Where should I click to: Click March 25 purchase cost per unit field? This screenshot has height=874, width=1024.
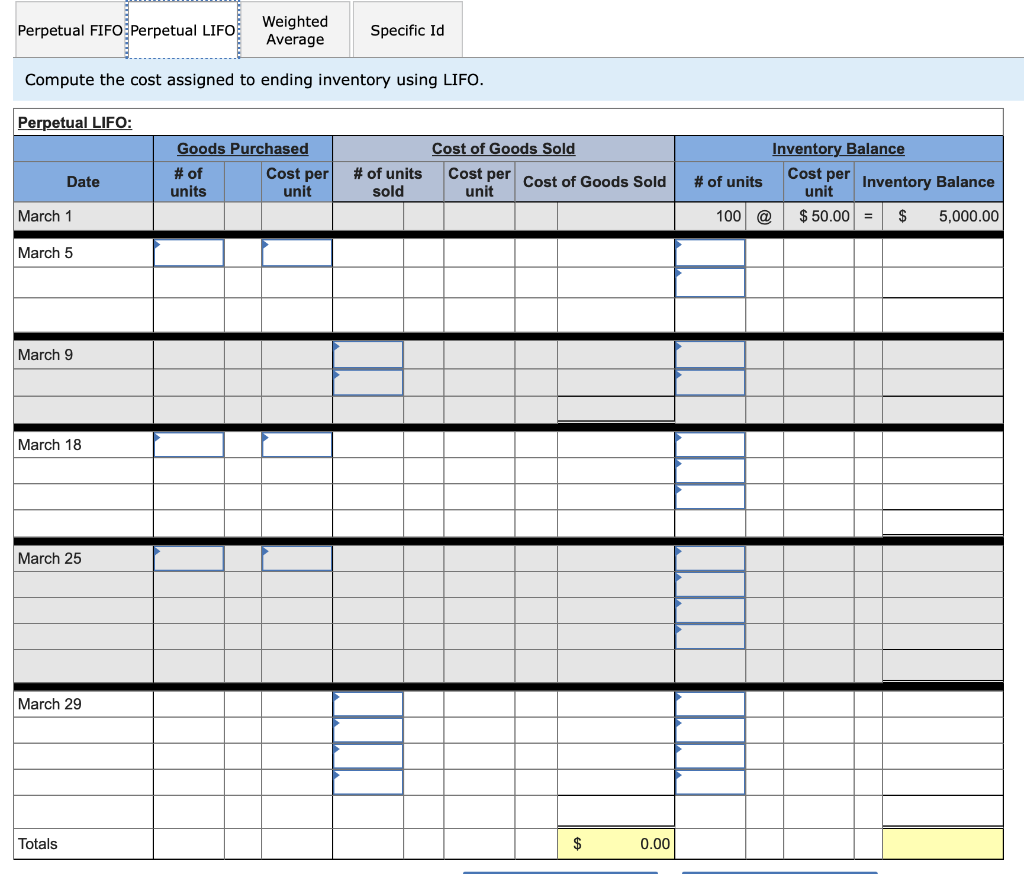tap(297, 558)
